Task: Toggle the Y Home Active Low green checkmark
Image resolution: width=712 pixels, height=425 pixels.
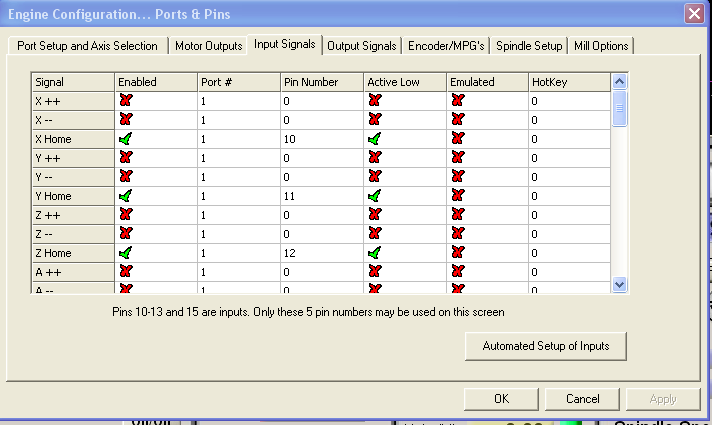Action: [x=374, y=196]
